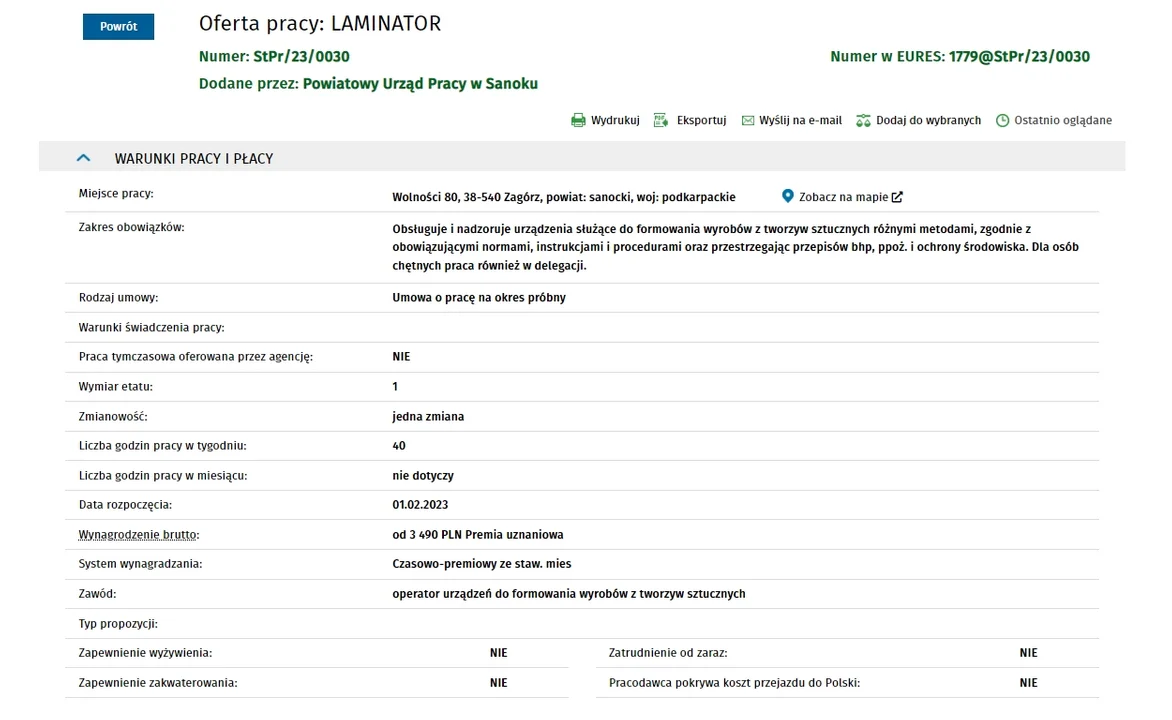Select Dodaj do wybranych
The height and width of the screenshot is (720, 1172).
tap(928, 120)
